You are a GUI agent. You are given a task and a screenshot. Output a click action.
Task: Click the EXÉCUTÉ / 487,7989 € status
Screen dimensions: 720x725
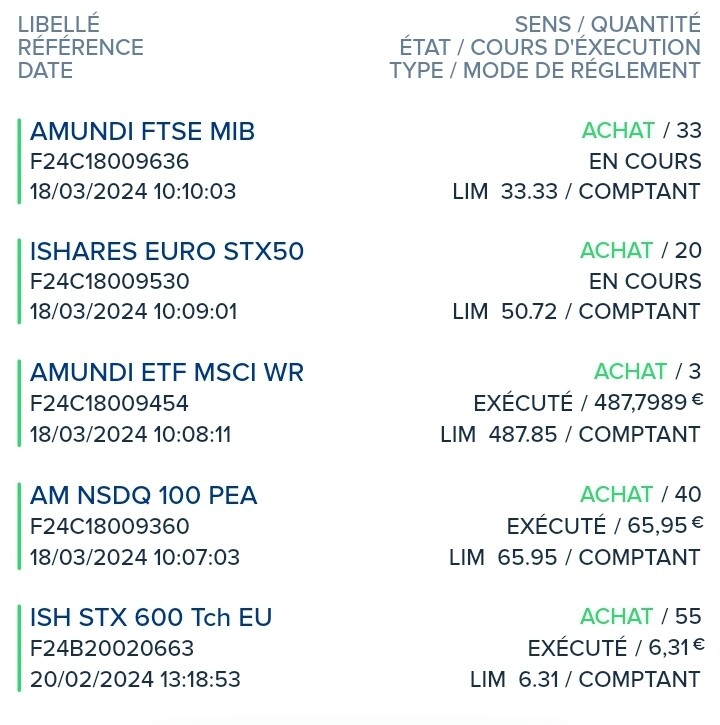pyautogui.click(x=588, y=403)
